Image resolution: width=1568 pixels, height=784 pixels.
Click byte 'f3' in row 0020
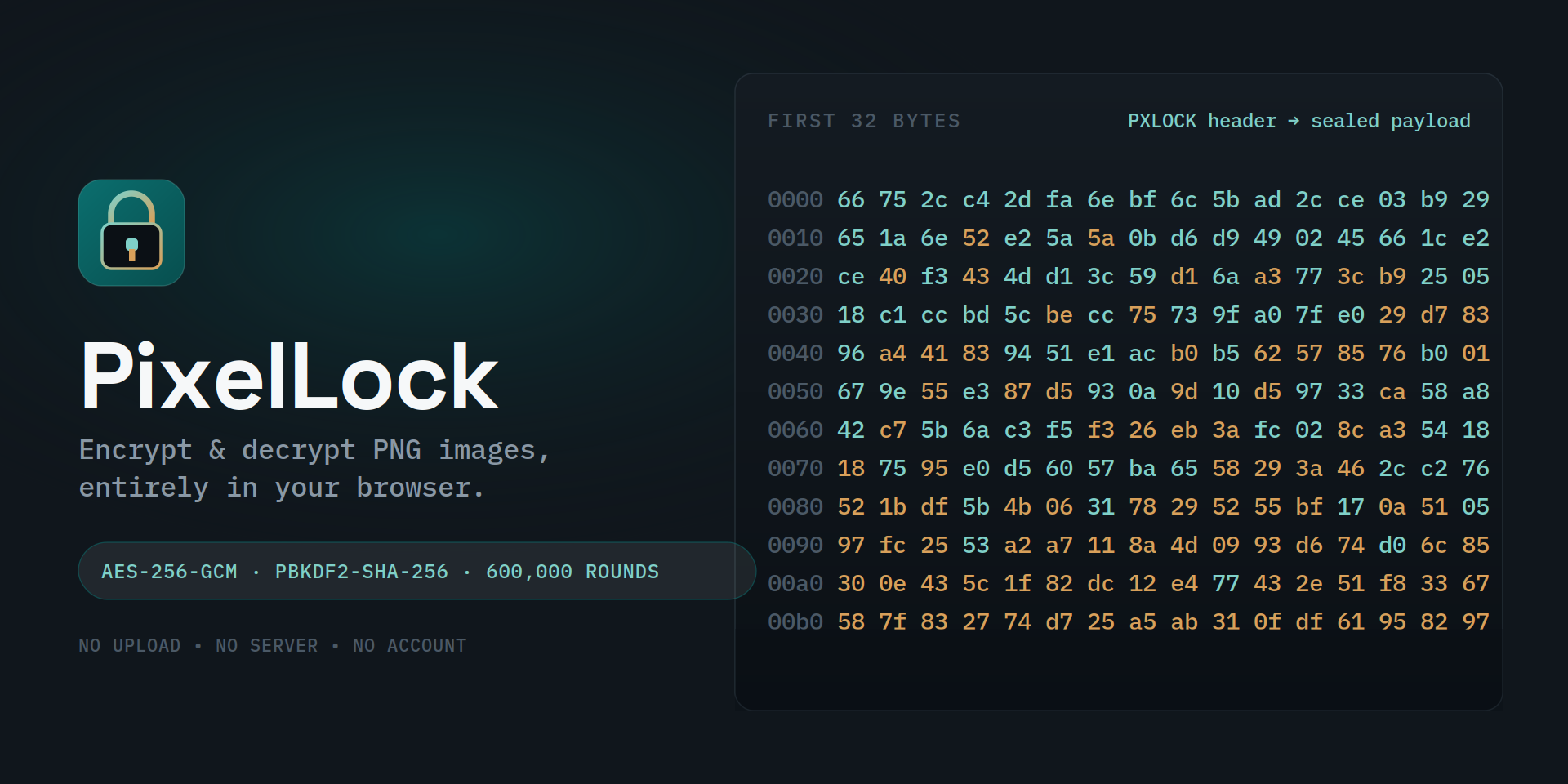click(x=934, y=277)
